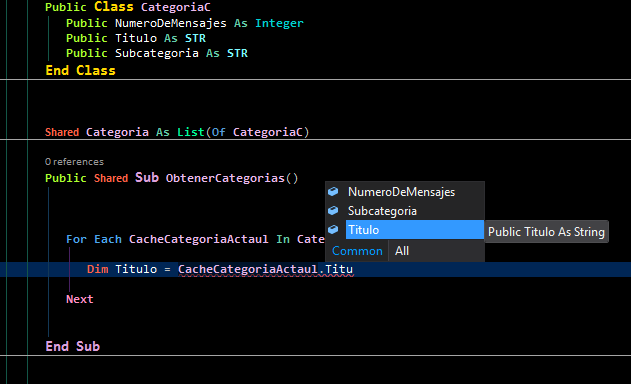Click the 'Public Titulo As String' tooltip
This screenshot has height=384, width=631.
coord(546,232)
